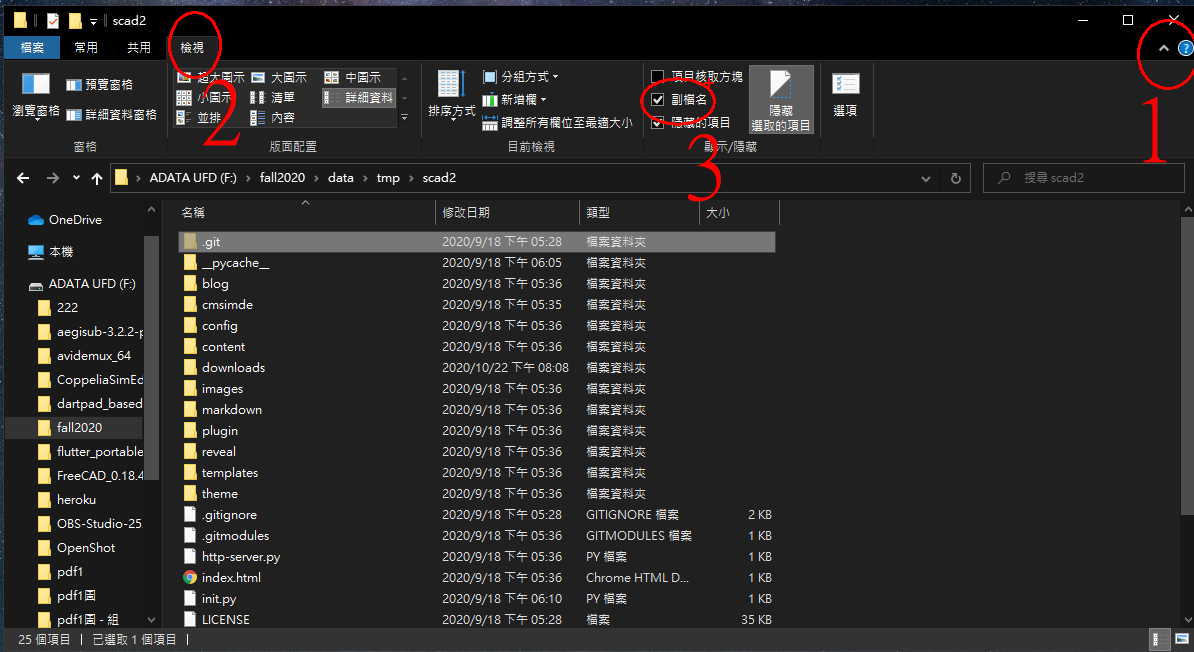Toggle the Hidden items (隱藏的項目) checkbox
The height and width of the screenshot is (652, 1194).
(658, 123)
